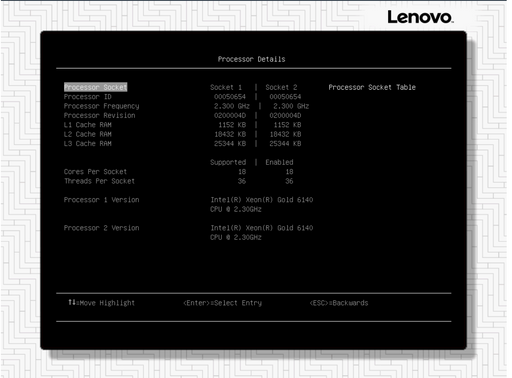Click the Processor 1 Version label
512x378 pixels.
pos(102,200)
